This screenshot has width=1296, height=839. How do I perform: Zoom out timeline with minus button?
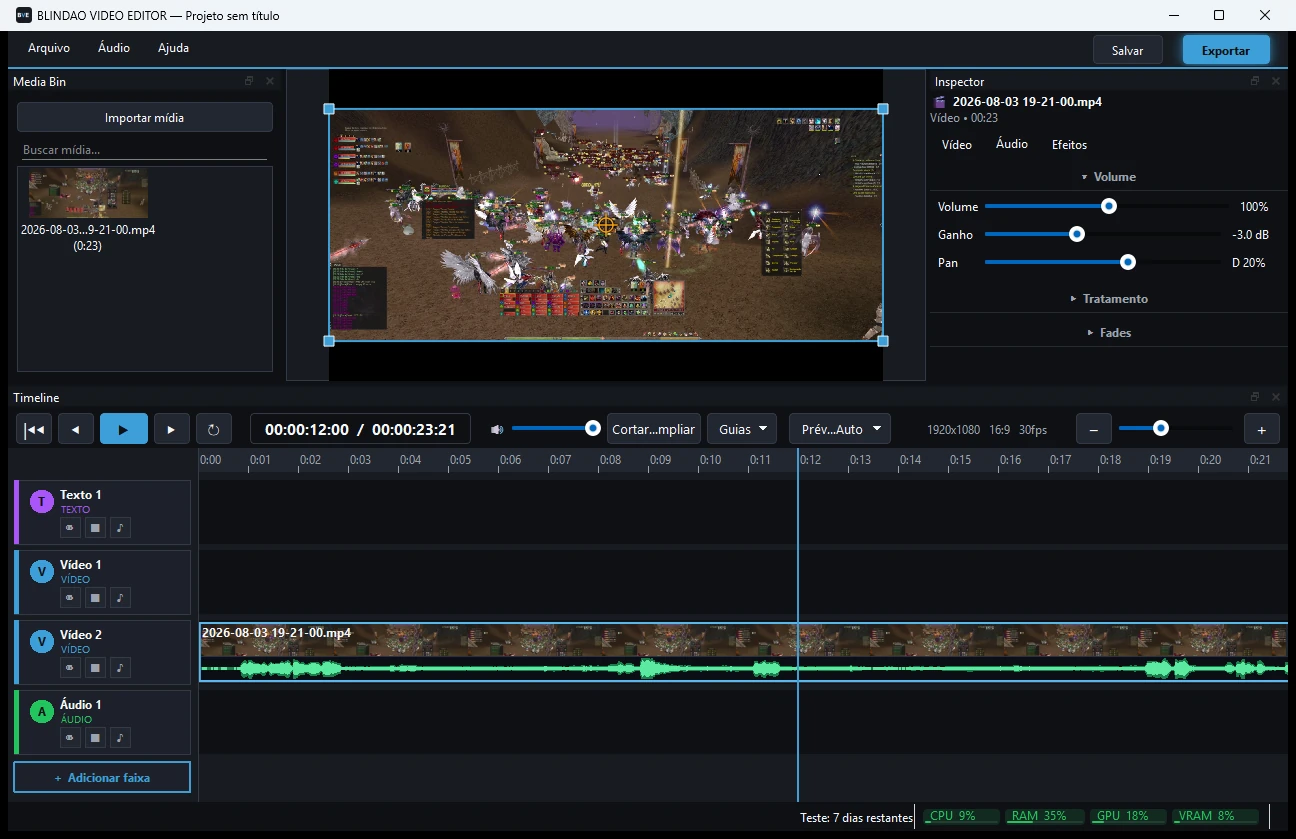pyautogui.click(x=1093, y=429)
